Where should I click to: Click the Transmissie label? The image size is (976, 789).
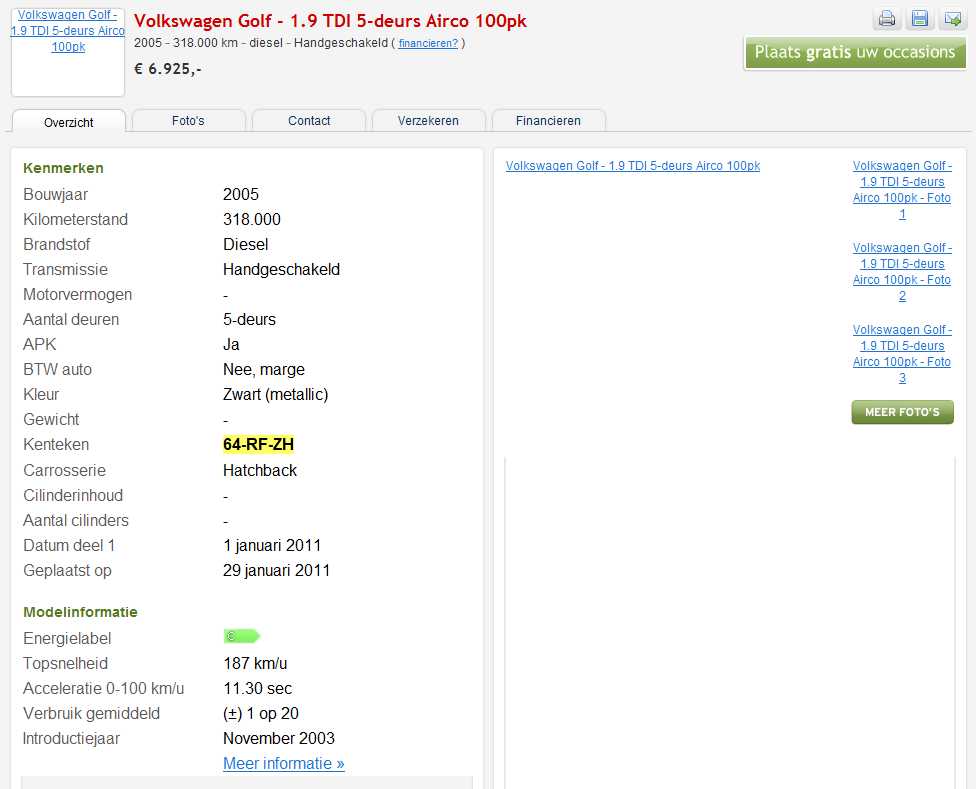[x=65, y=269]
